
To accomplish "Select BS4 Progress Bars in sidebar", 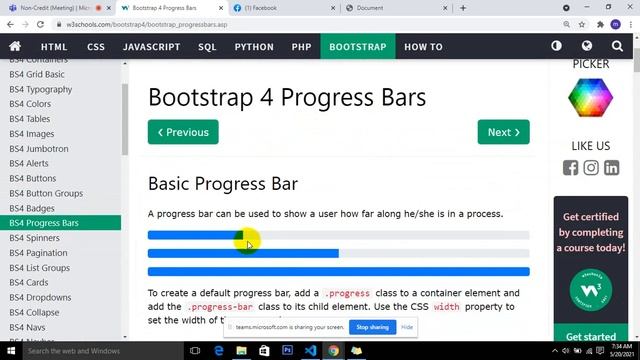I will point(60,223).
